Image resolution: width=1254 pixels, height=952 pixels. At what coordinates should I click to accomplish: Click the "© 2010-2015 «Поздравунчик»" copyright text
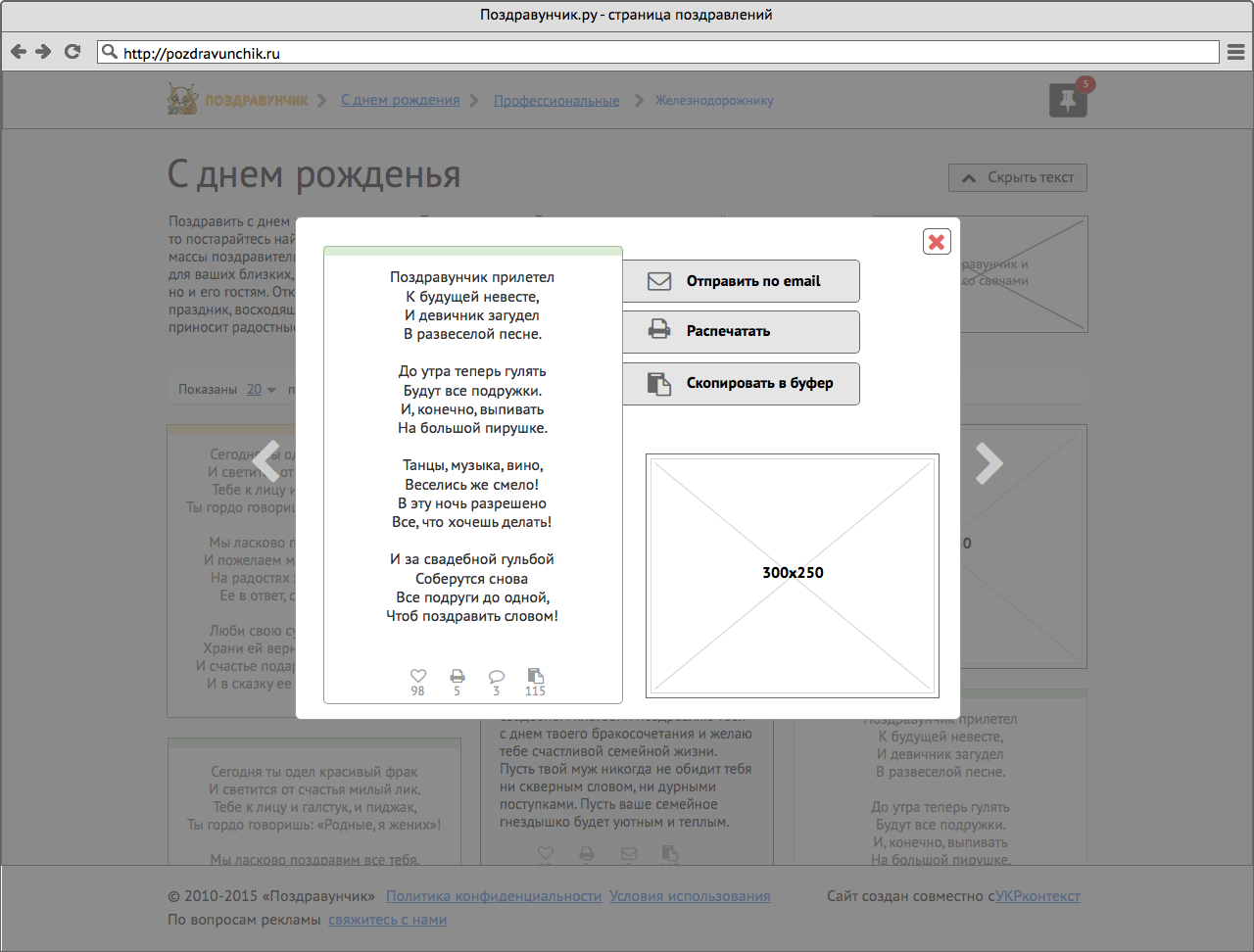click(x=271, y=896)
